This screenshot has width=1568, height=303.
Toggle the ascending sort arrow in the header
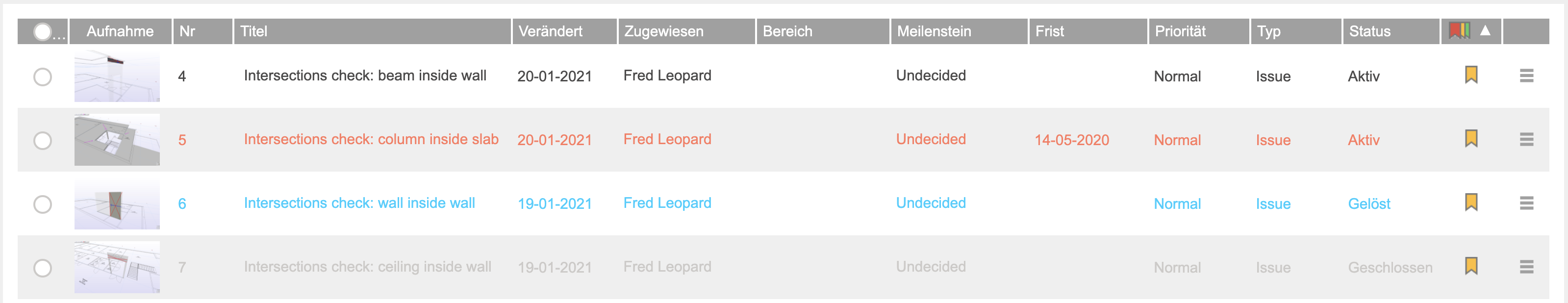(1485, 30)
